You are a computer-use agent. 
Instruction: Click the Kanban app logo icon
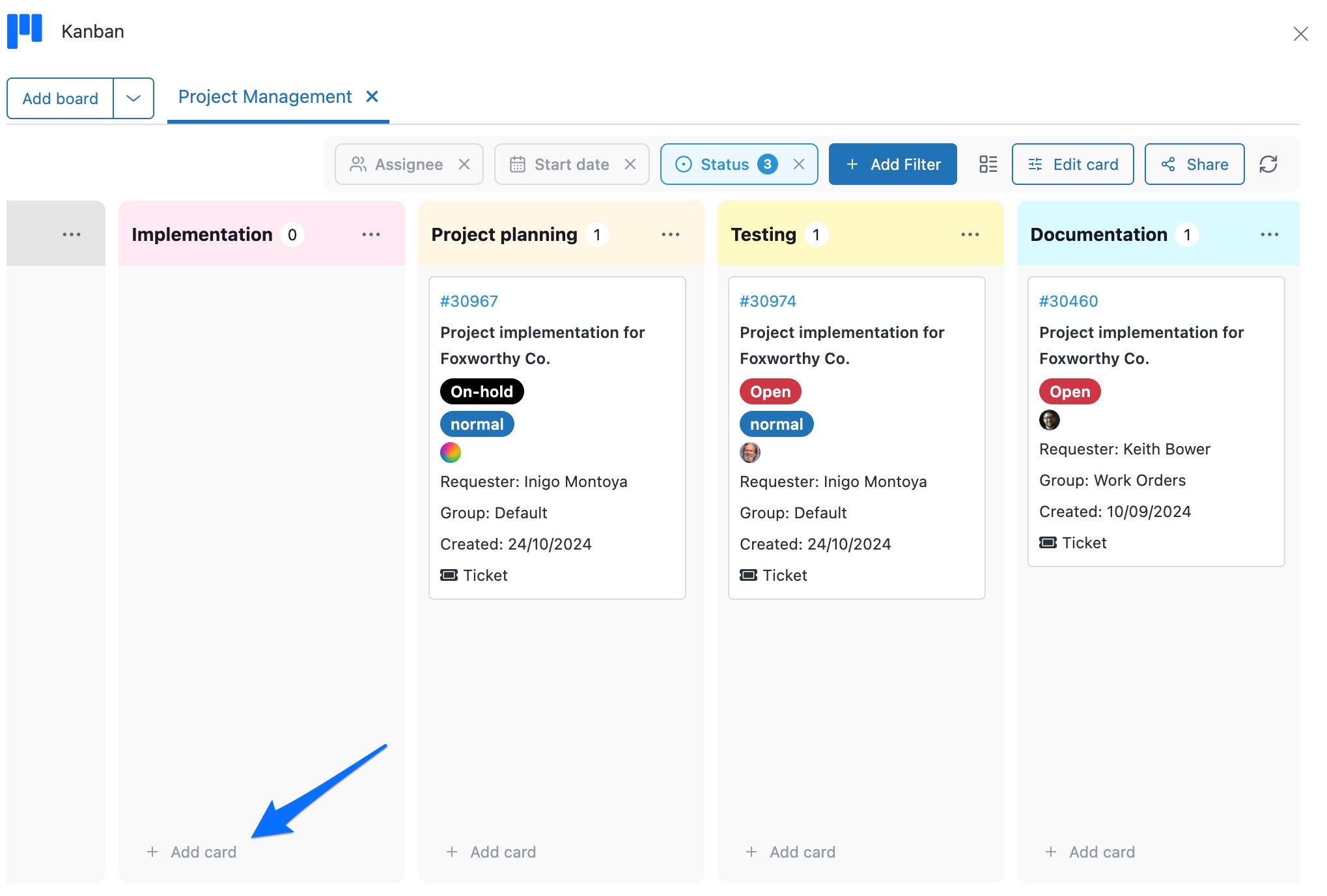[25, 31]
